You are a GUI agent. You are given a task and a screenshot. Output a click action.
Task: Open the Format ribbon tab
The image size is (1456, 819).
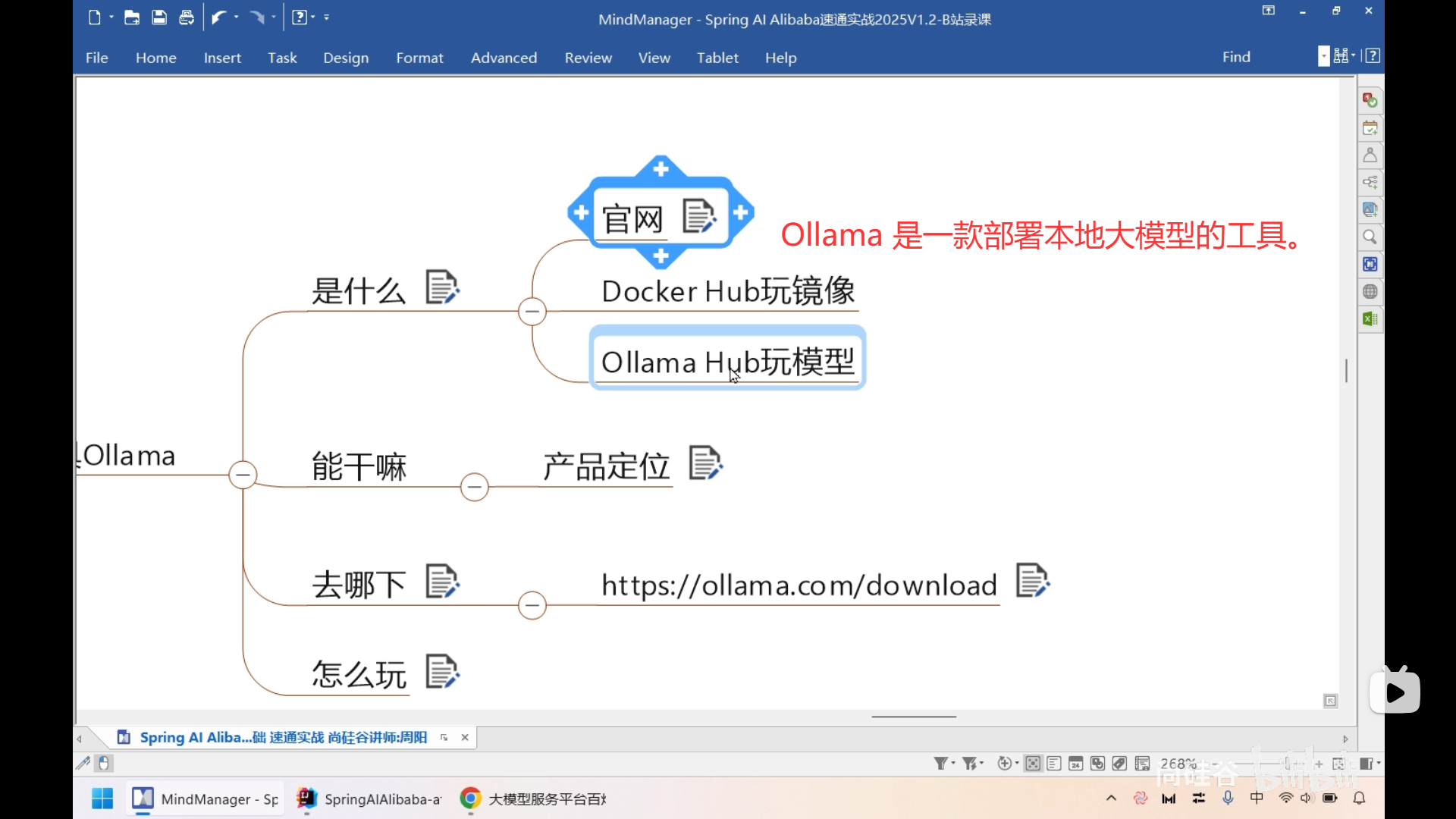[x=419, y=58]
